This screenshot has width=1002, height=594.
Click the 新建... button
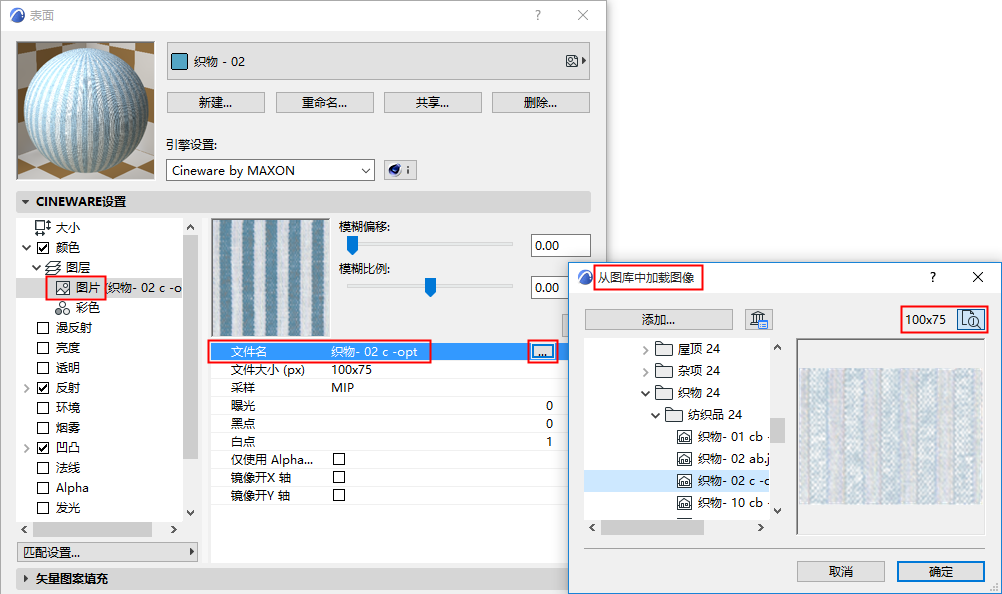pos(216,103)
